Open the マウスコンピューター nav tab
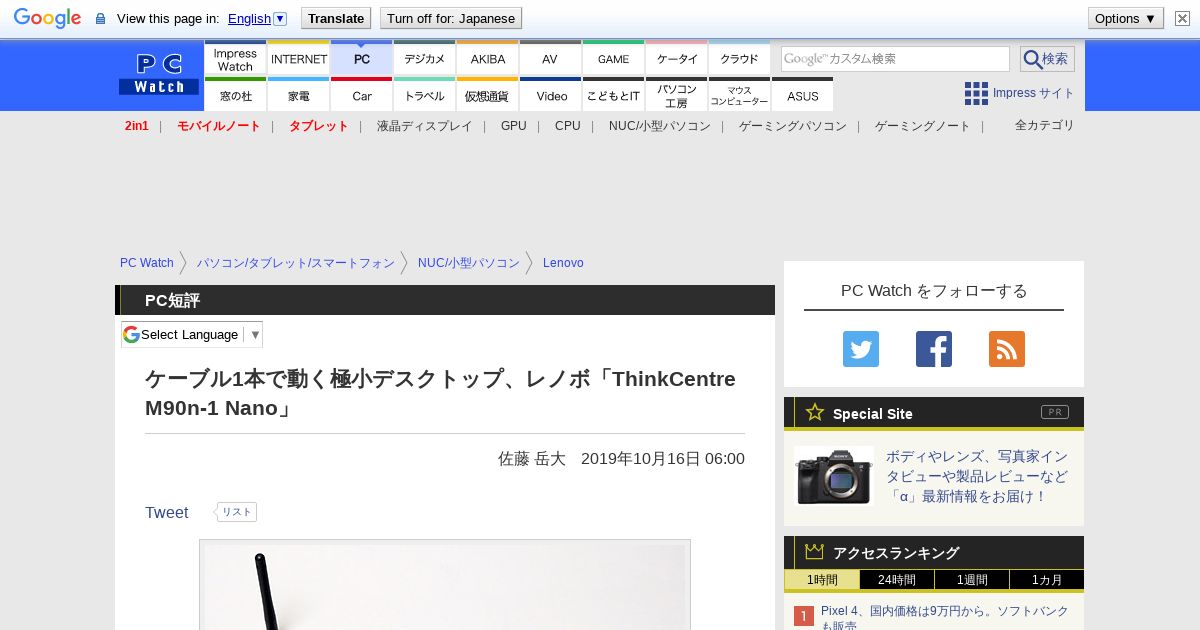The height and width of the screenshot is (630, 1200). [740, 95]
